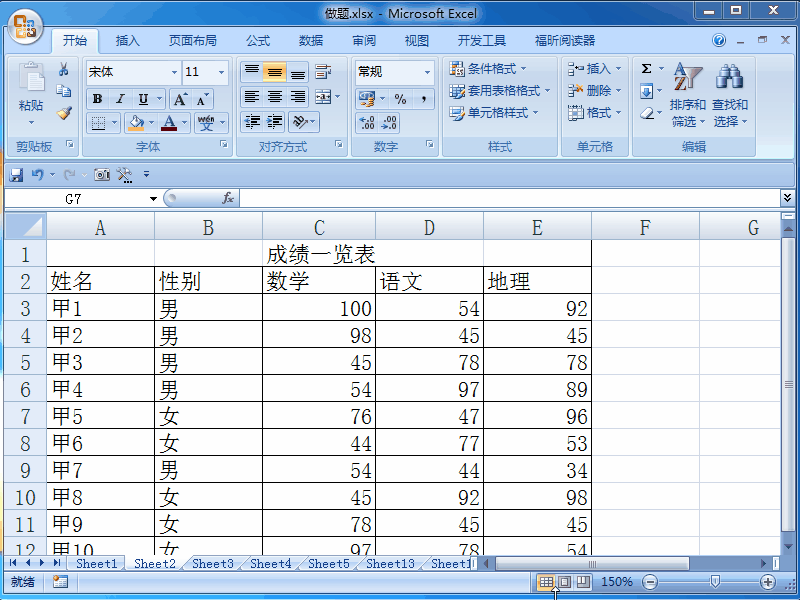800x600 pixels.
Task: Click zoom in plus button
Action: point(768,582)
